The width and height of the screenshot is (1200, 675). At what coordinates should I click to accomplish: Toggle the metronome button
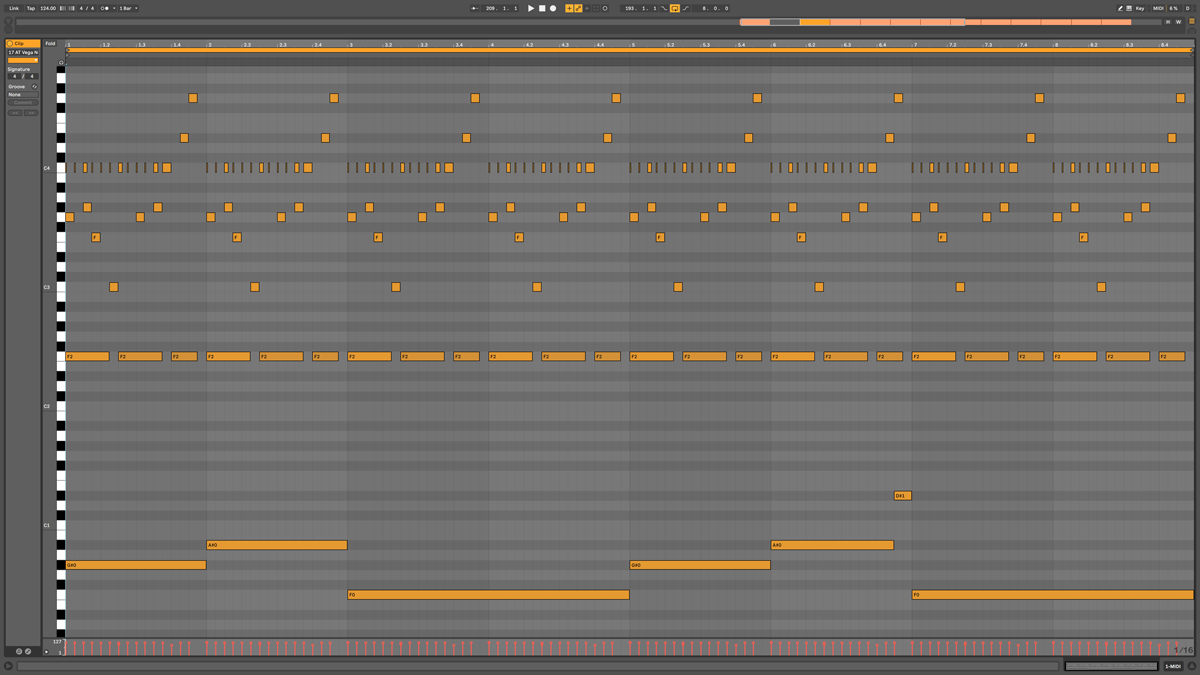click(103, 8)
